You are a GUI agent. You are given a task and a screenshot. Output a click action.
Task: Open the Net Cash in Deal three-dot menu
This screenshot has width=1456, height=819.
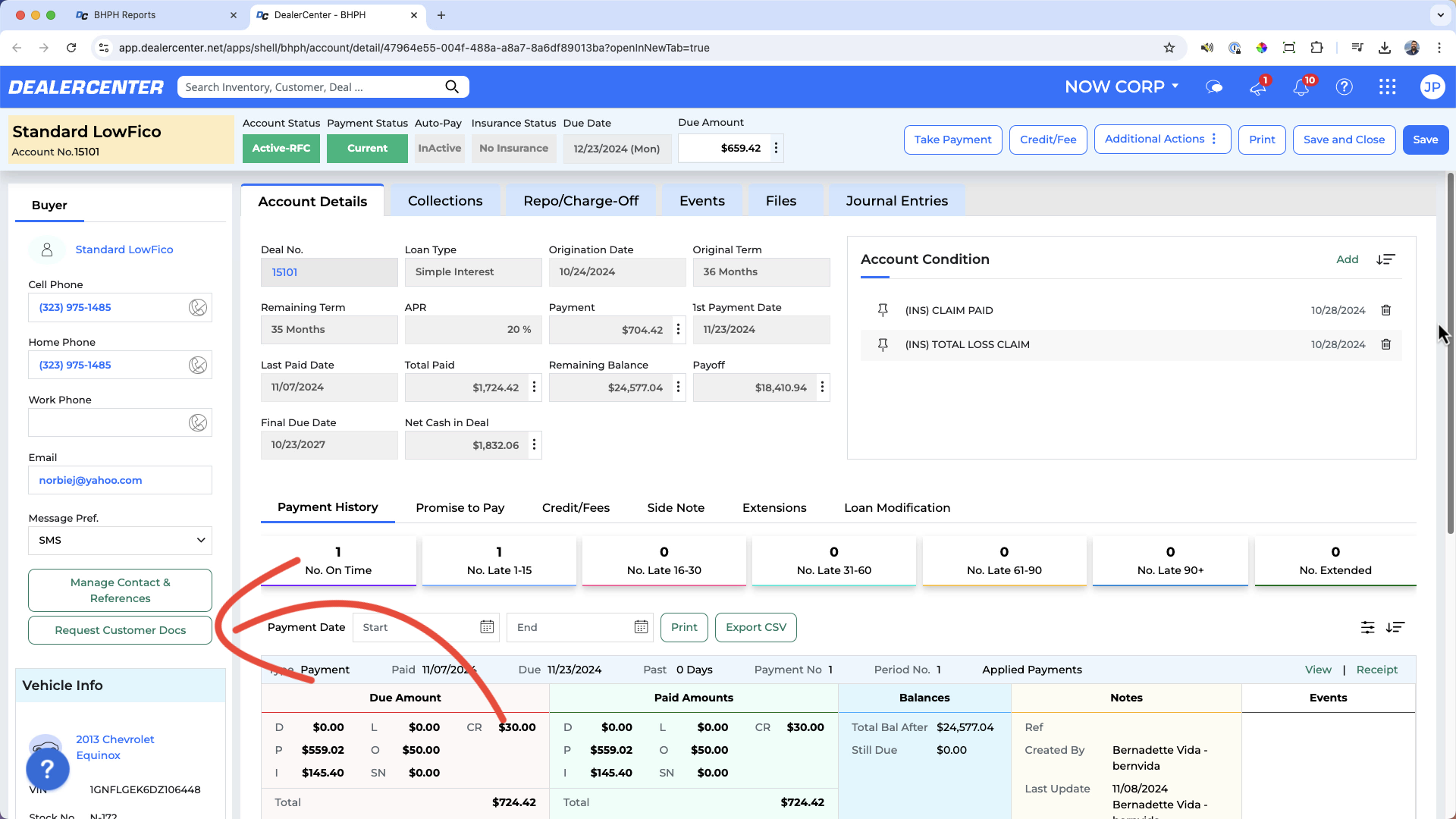tap(535, 445)
